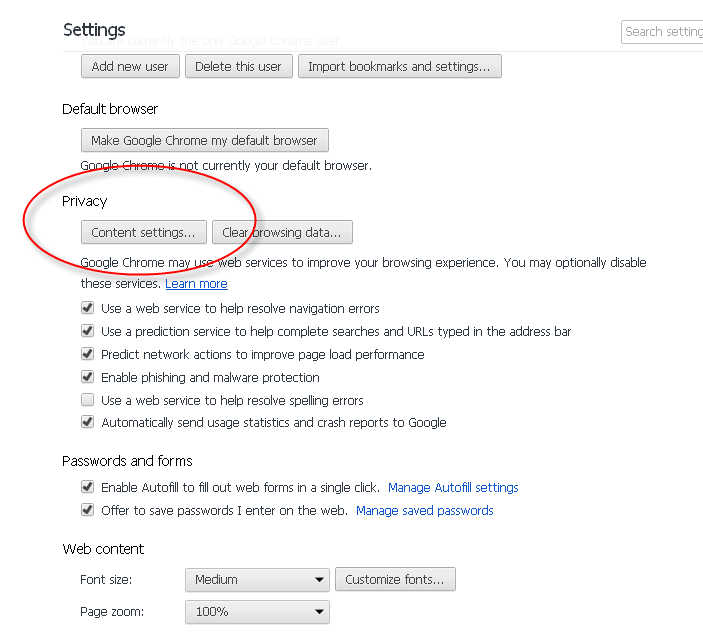Image resolution: width=703 pixels, height=635 pixels.
Task: Click the 'Font size:' label
Action: [x=106, y=580]
